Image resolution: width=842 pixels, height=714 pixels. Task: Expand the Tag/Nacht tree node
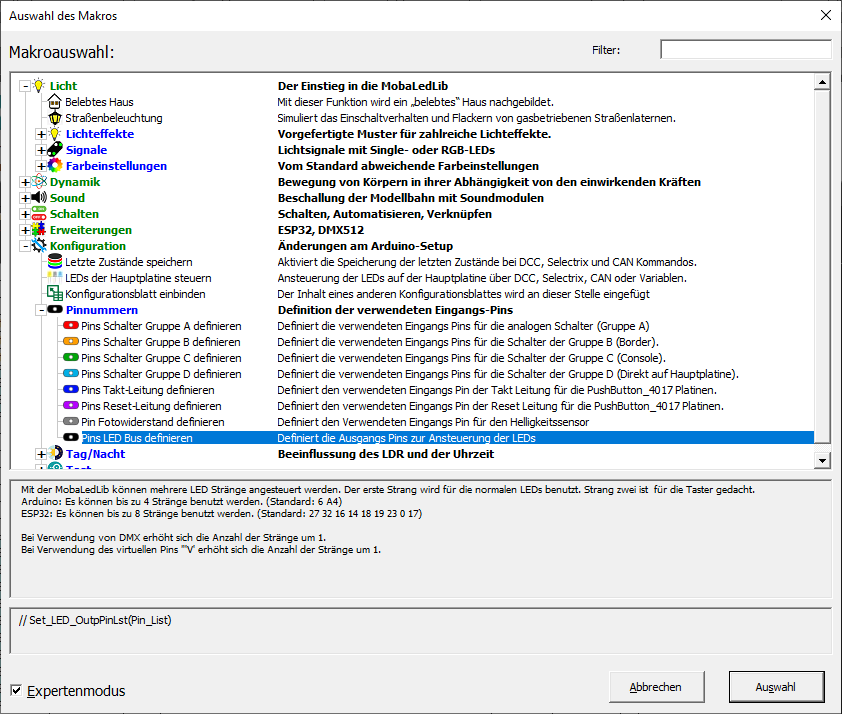41,454
